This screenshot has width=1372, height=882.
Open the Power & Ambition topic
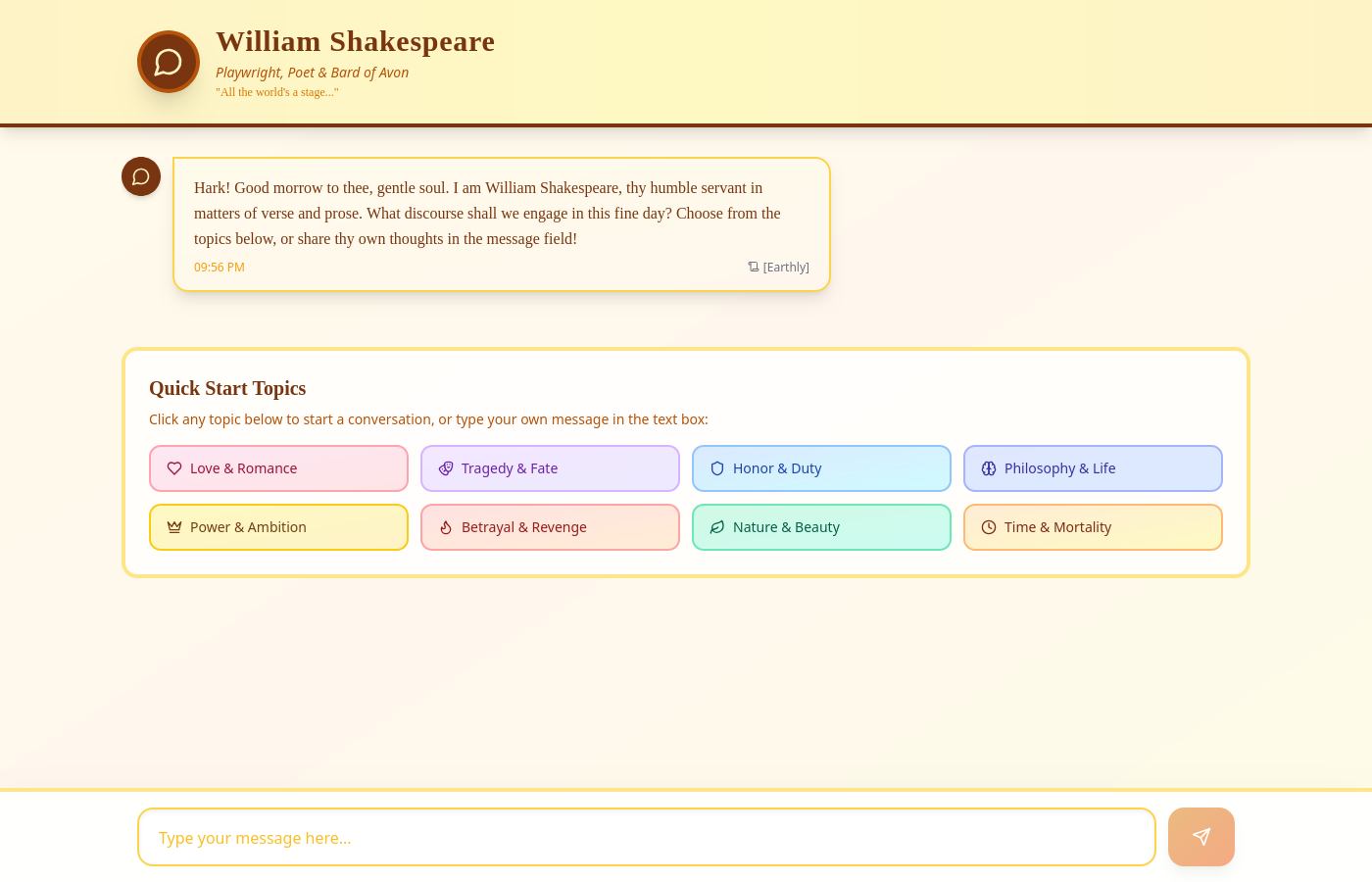tap(278, 527)
